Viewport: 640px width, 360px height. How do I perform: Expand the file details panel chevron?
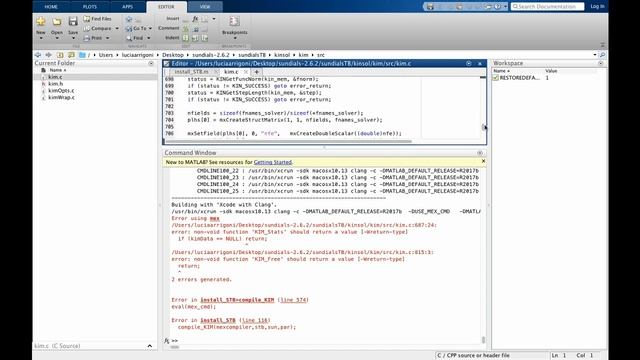pyautogui.click(x=150, y=346)
